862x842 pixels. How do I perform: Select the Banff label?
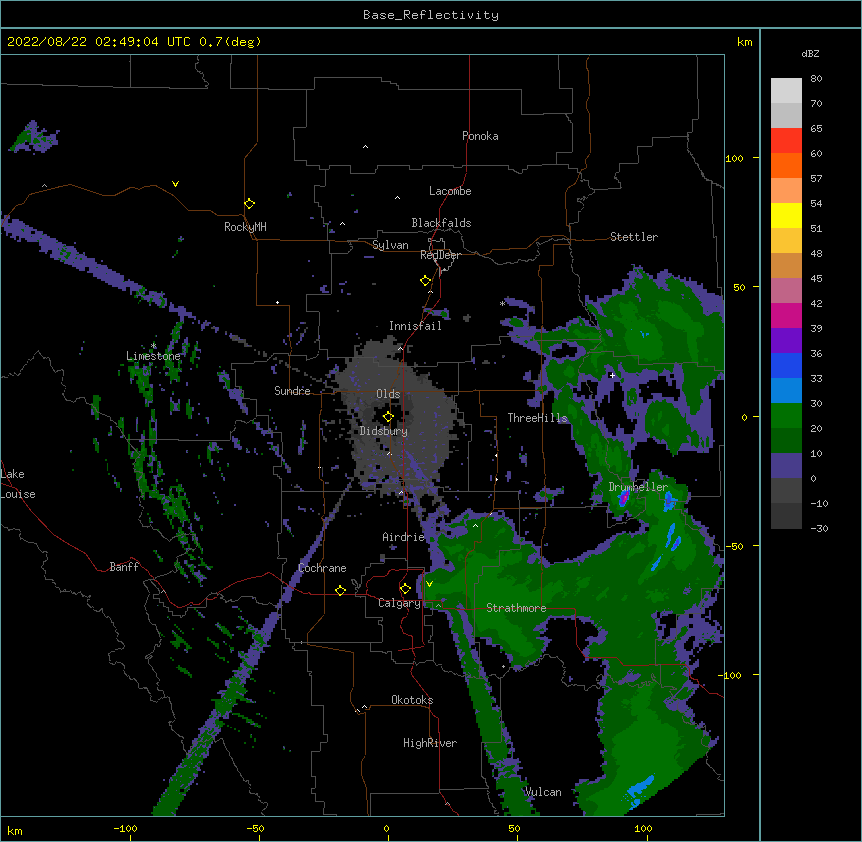point(124,567)
